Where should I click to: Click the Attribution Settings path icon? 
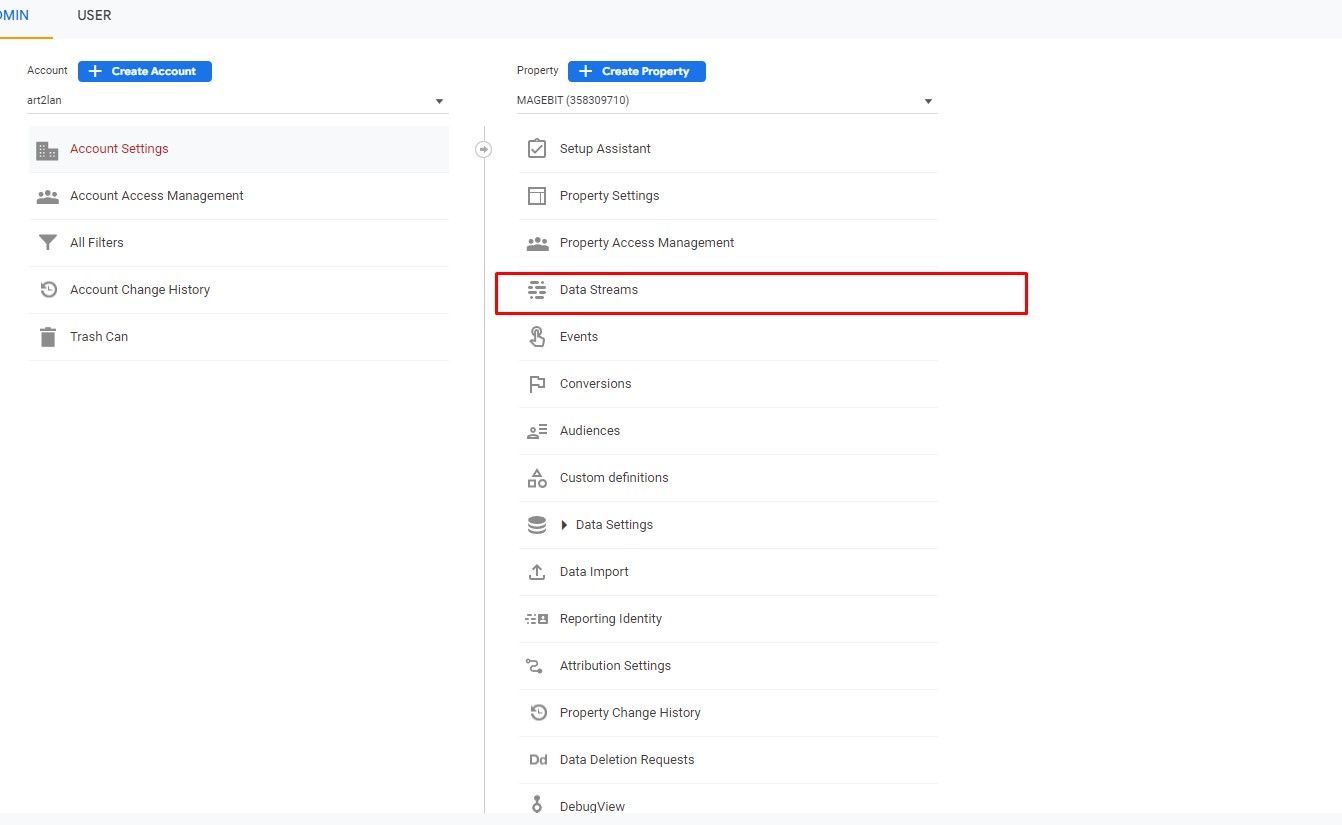click(537, 666)
